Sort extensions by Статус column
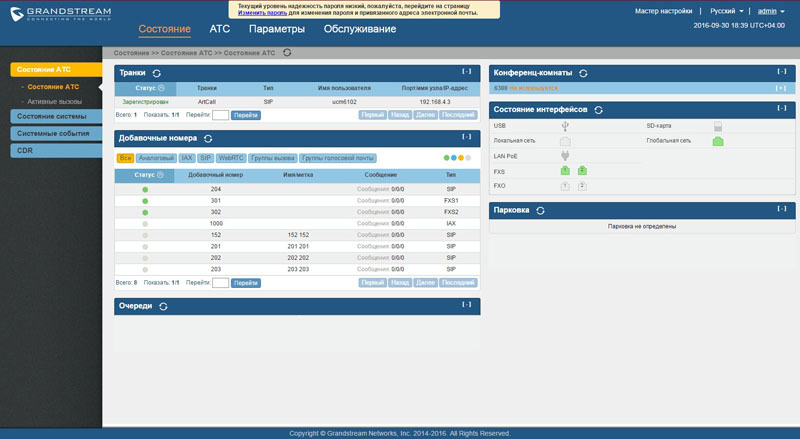This screenshot has height=439, width=800. [x=145, y=175]
